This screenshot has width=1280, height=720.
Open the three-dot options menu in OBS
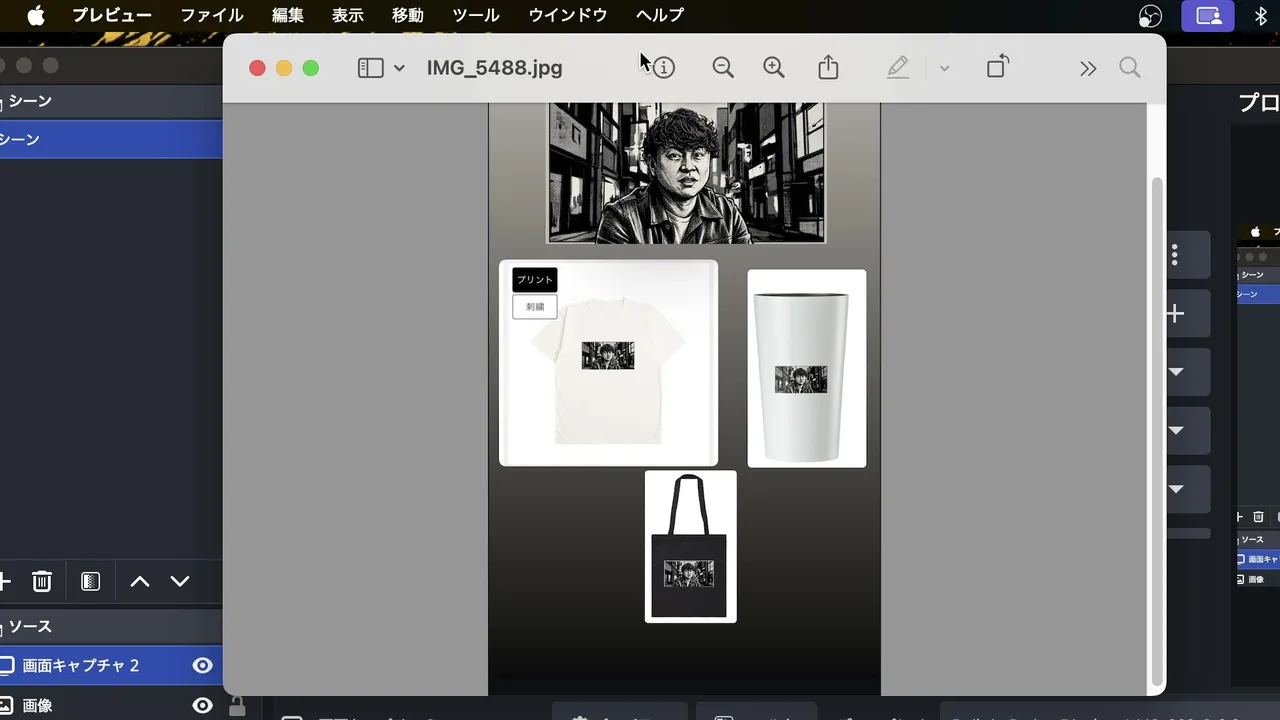1176,256
